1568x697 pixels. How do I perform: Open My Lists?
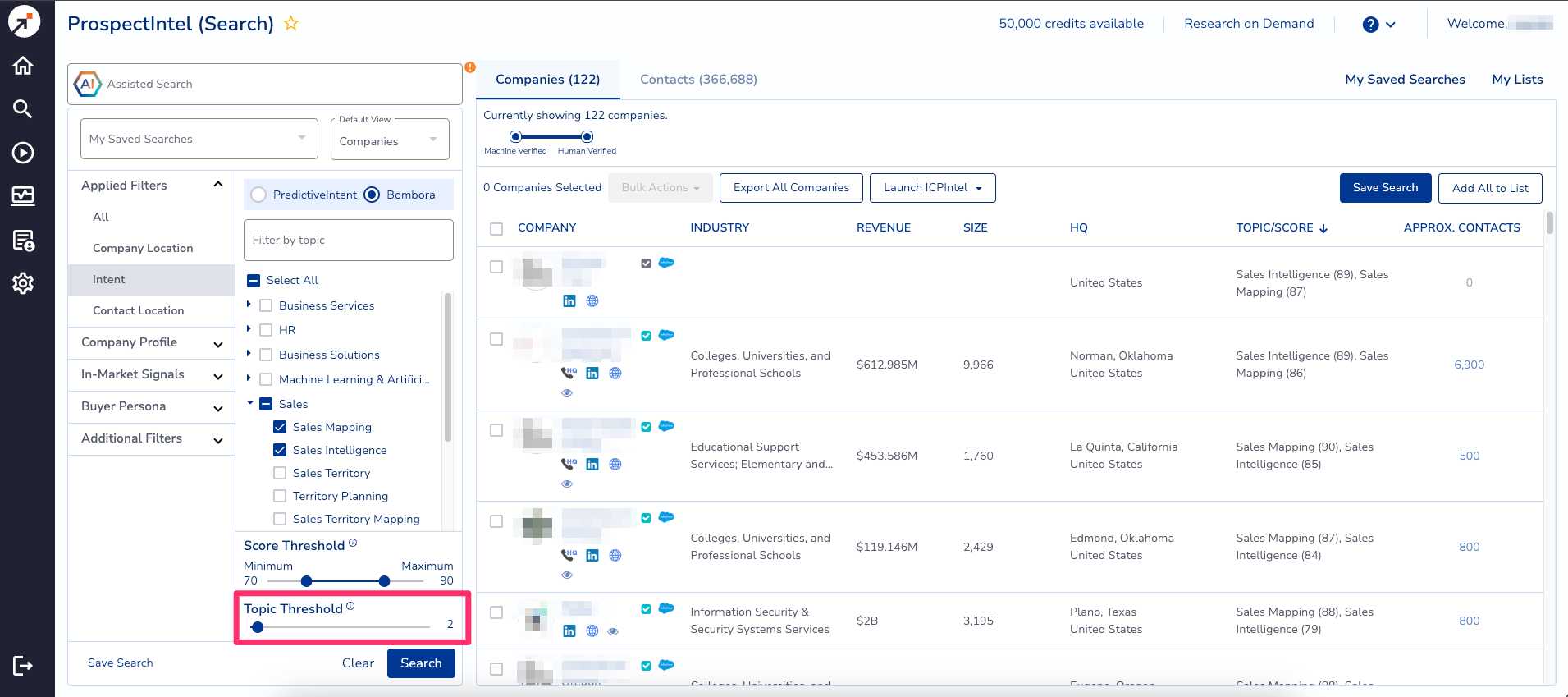point(1517,80)
